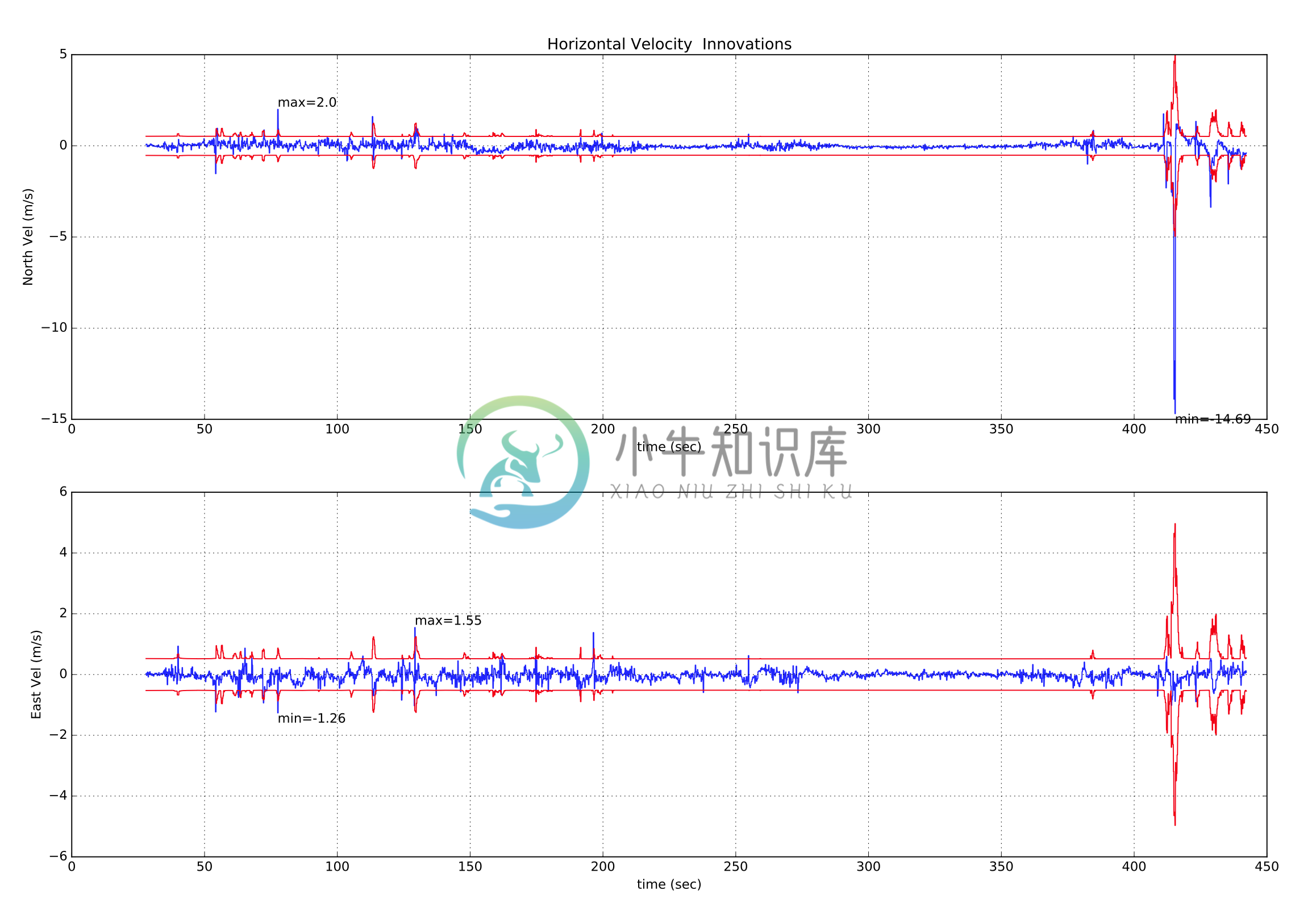Click the 'min=-14.69' annotation
The width and height of the screenshot is (1316, 923).
click(1213, 419)
